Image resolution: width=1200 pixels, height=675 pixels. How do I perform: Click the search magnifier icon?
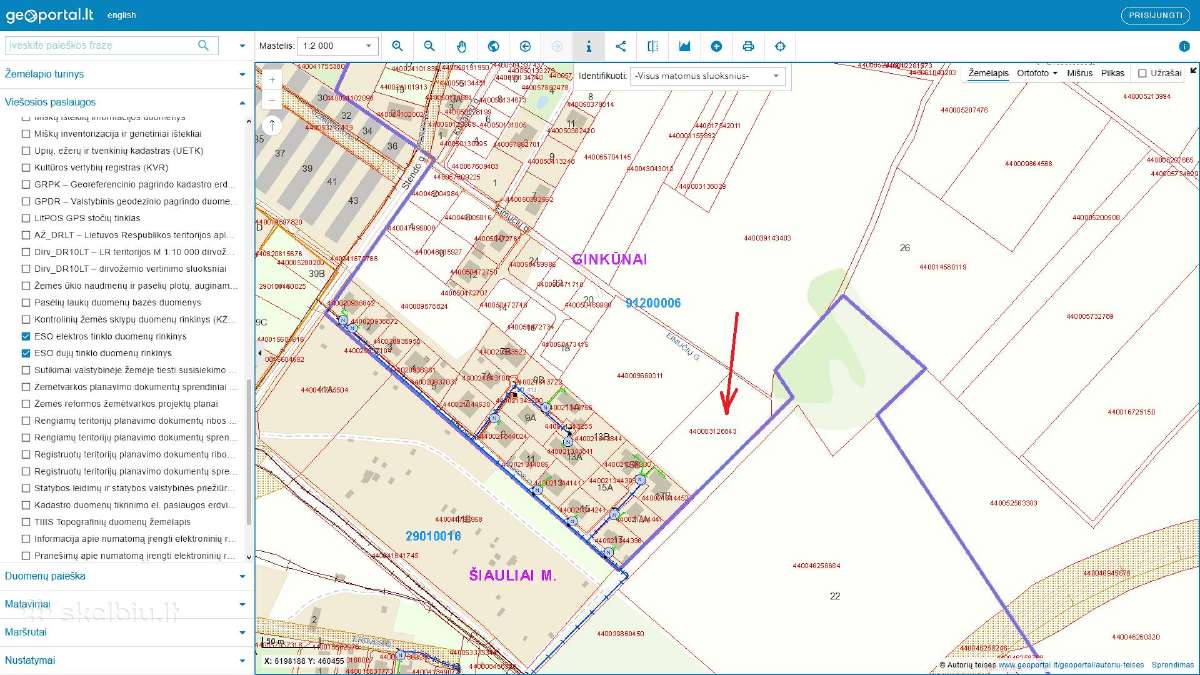204,45
